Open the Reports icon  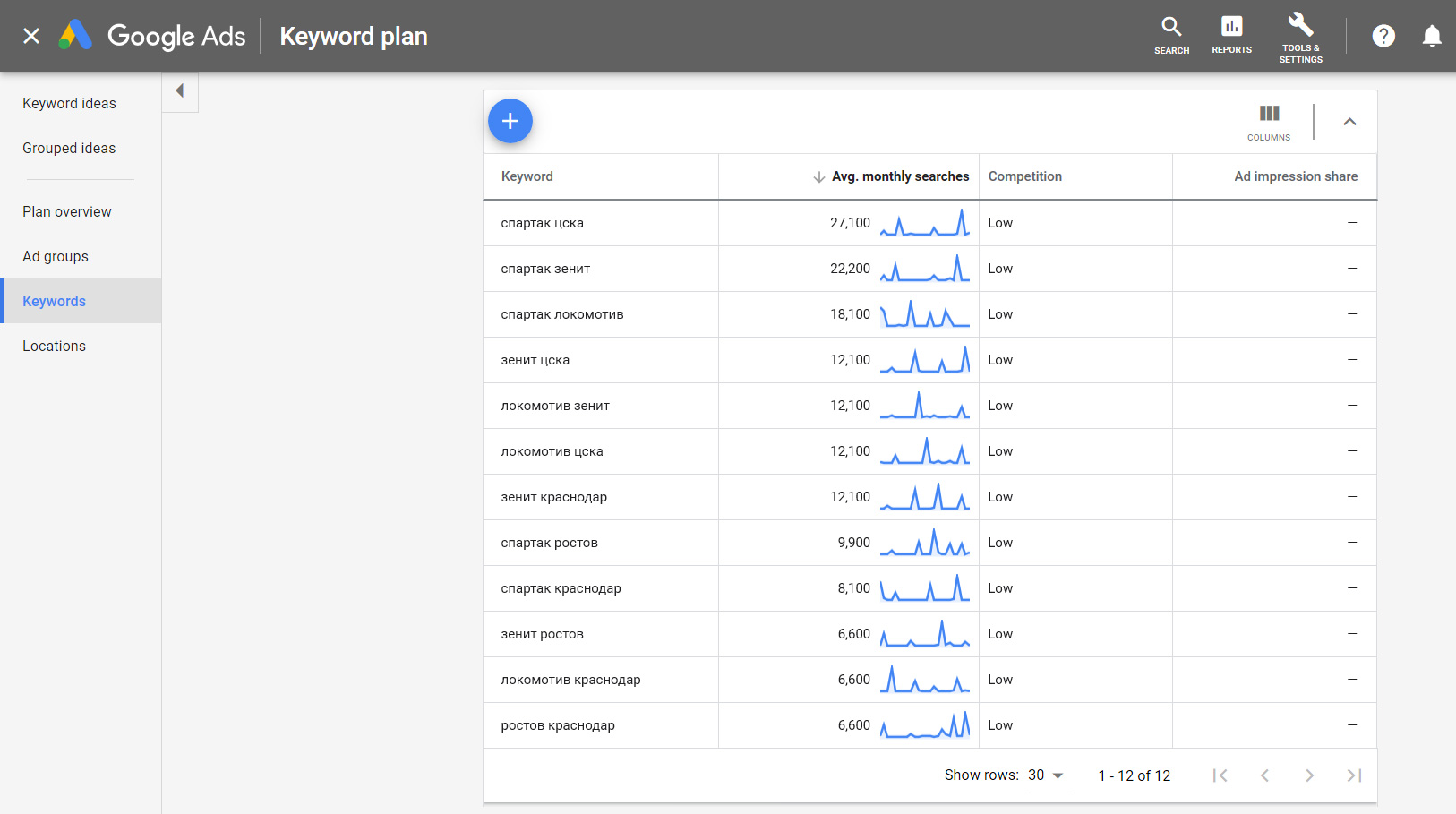[1231, 36]
